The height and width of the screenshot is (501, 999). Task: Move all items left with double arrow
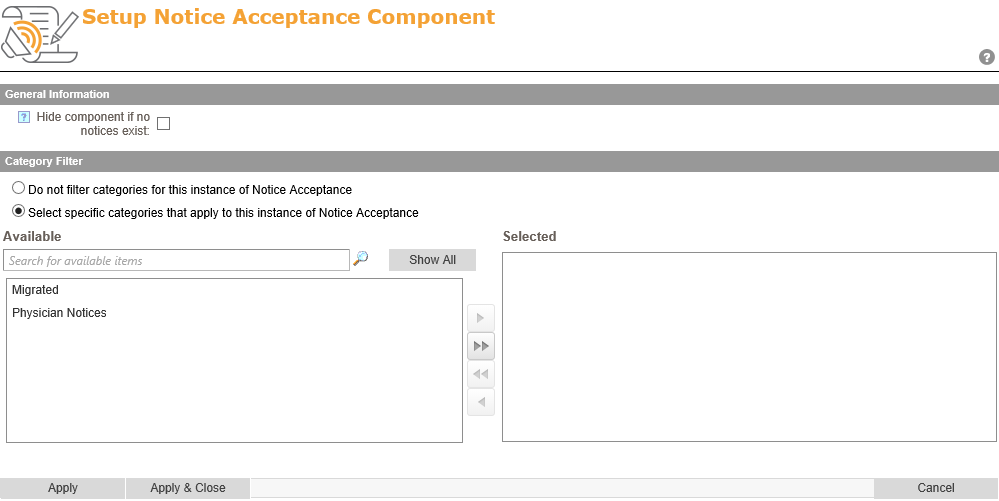pos(481,374)
